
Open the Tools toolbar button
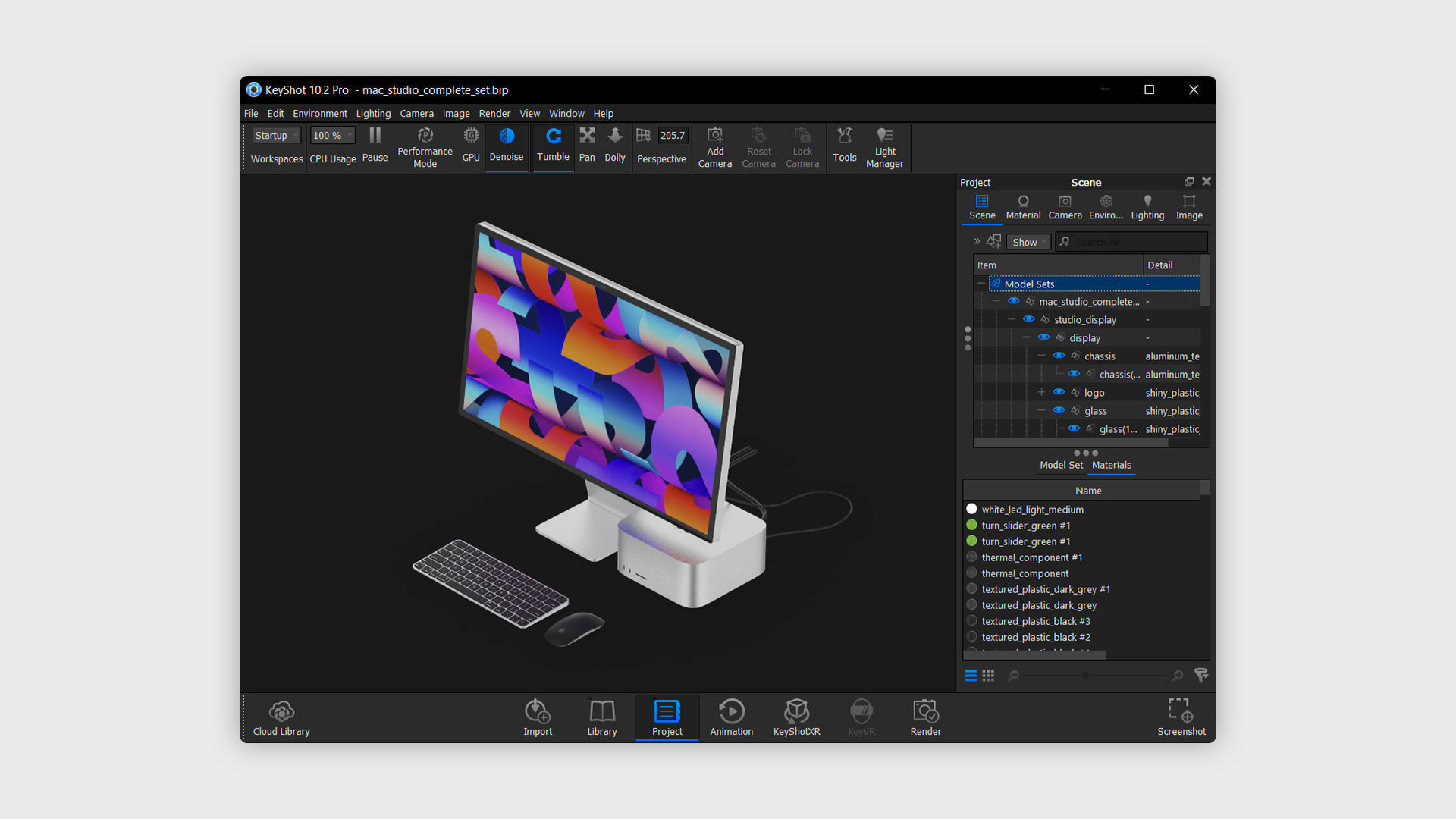coord(845,145)
